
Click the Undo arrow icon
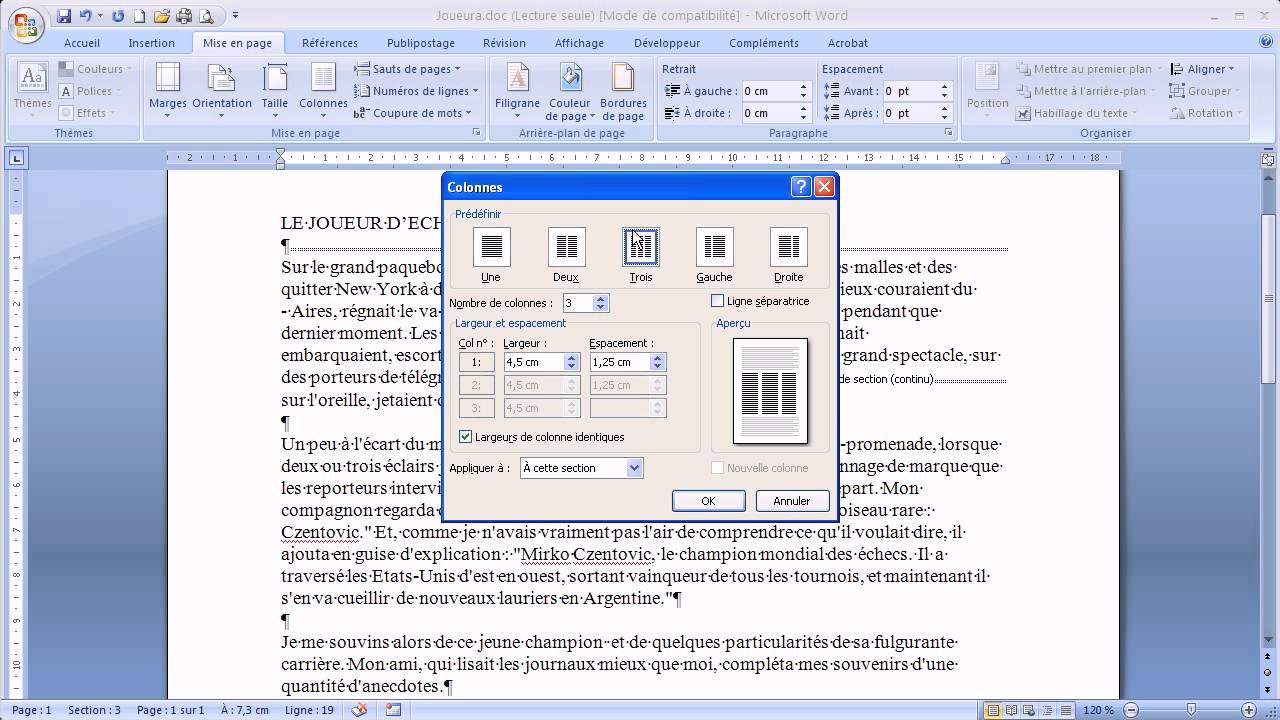86,16
